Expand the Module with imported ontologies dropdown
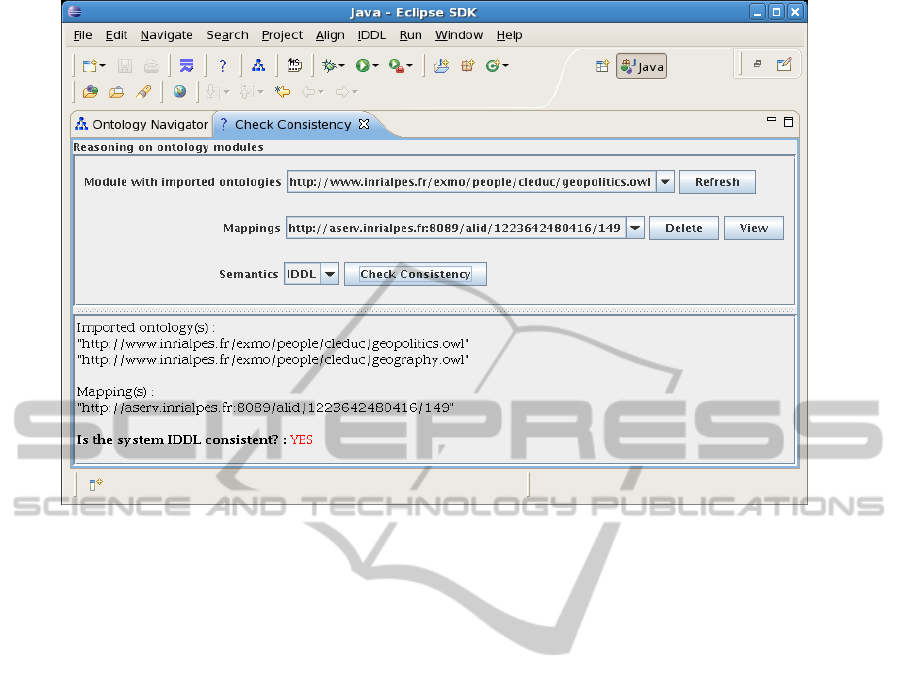Screen dimensions: 901x690 [666, 182]
